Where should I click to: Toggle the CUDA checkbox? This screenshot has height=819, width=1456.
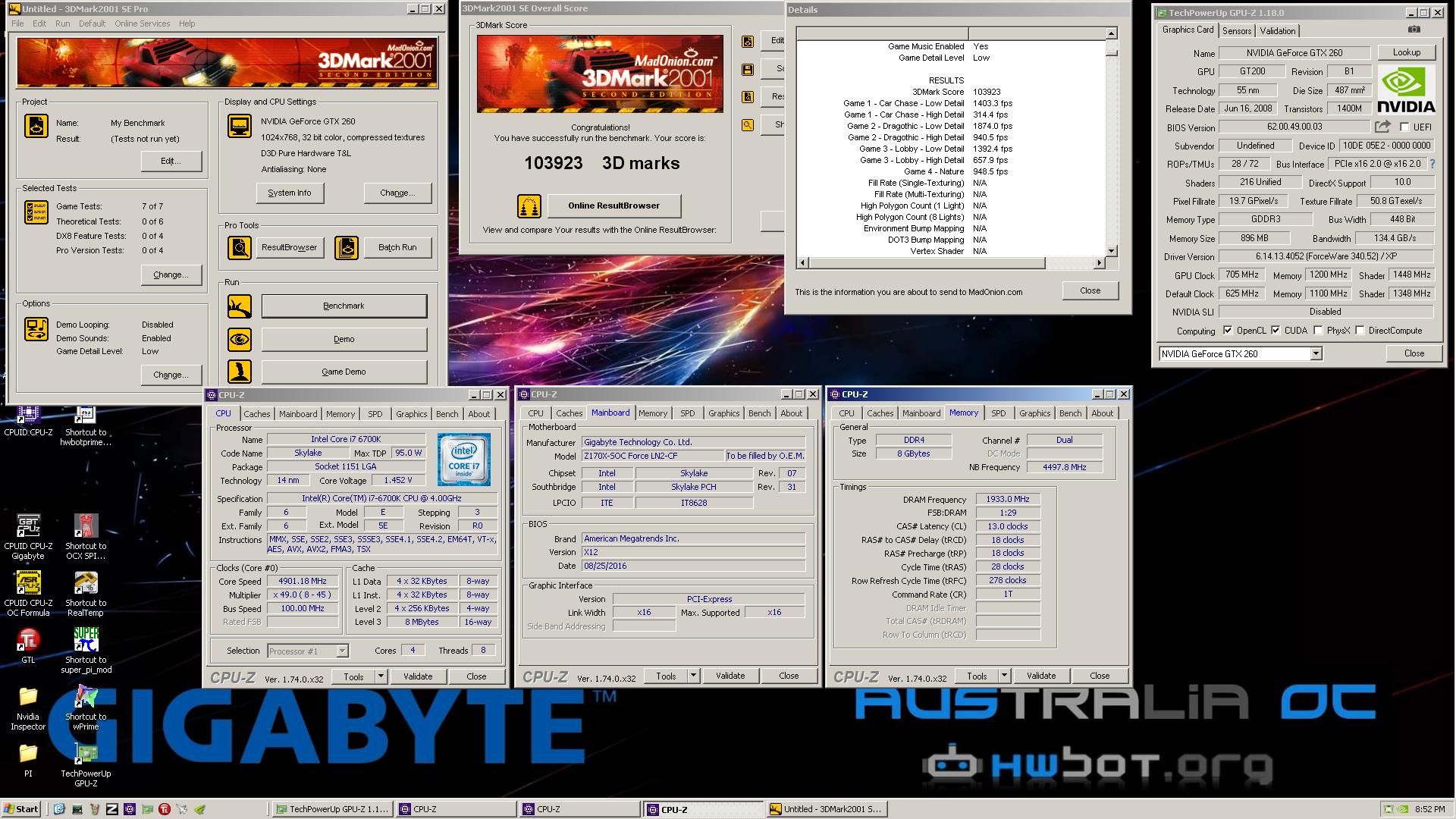(1276, 331)
